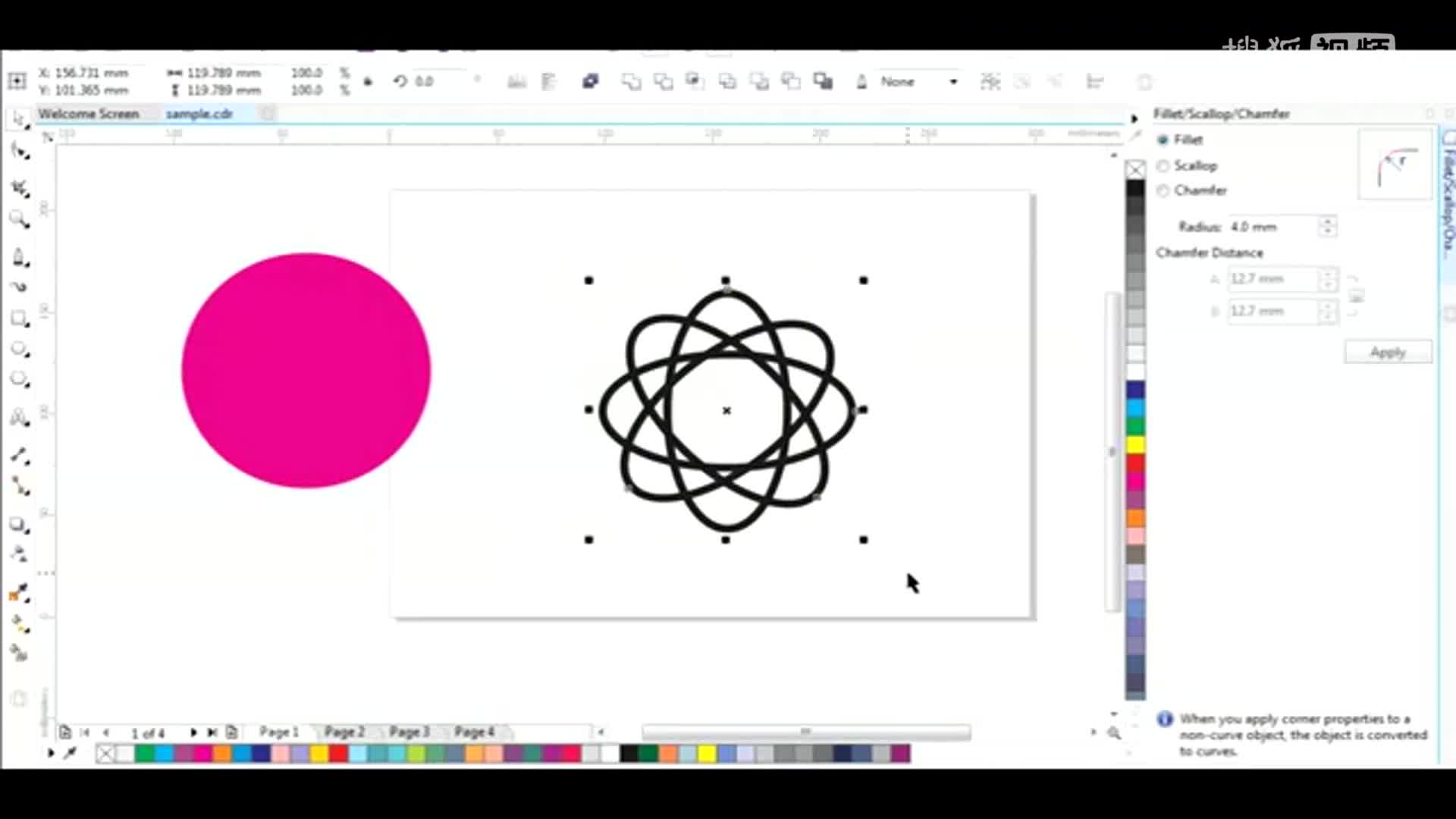Click the Apply button

pos(1388,352)
